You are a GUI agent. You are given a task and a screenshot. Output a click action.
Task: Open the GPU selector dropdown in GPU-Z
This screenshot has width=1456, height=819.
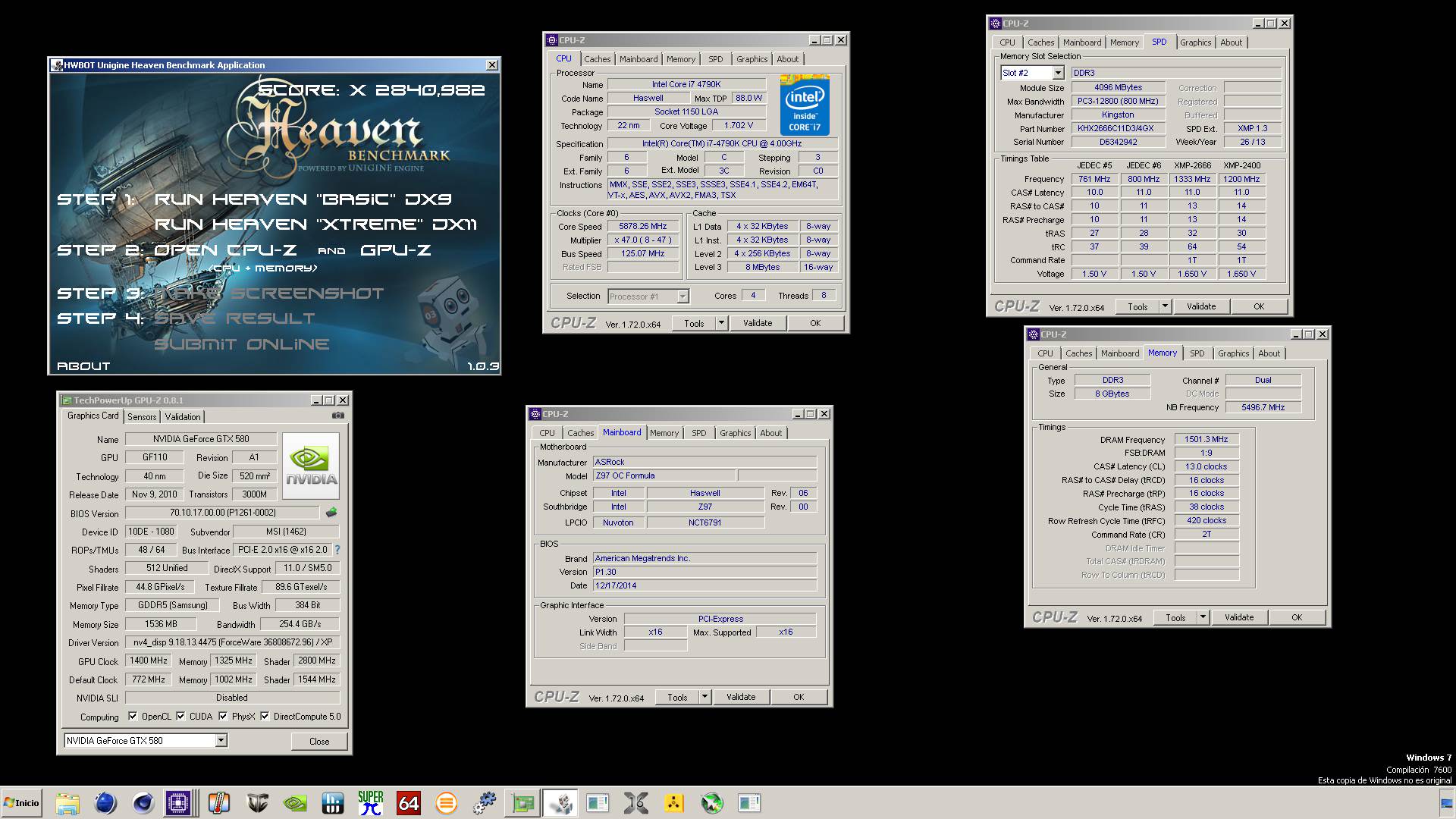coord(221,741)
